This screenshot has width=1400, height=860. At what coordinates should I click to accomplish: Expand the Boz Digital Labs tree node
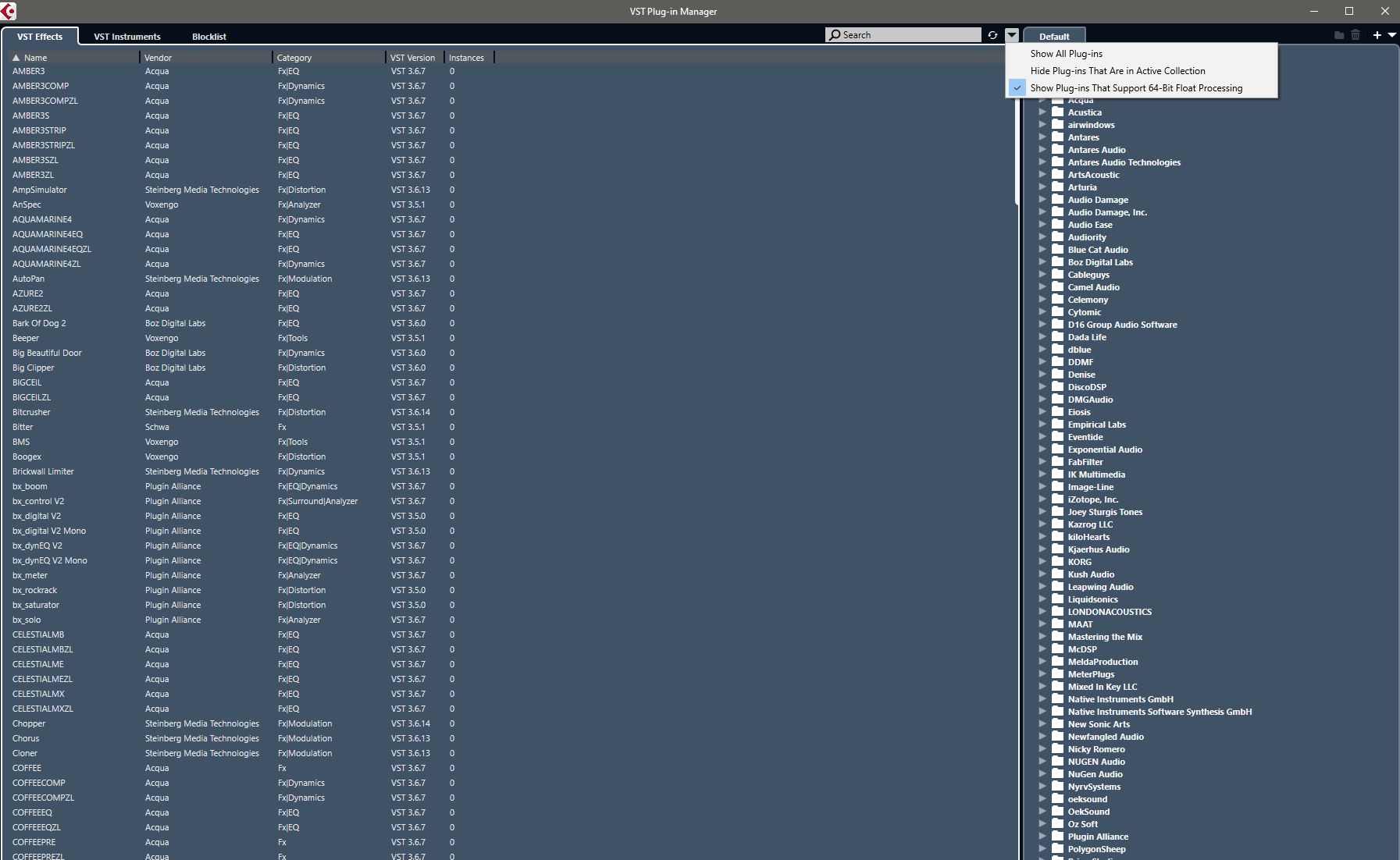click(1042, 262)
